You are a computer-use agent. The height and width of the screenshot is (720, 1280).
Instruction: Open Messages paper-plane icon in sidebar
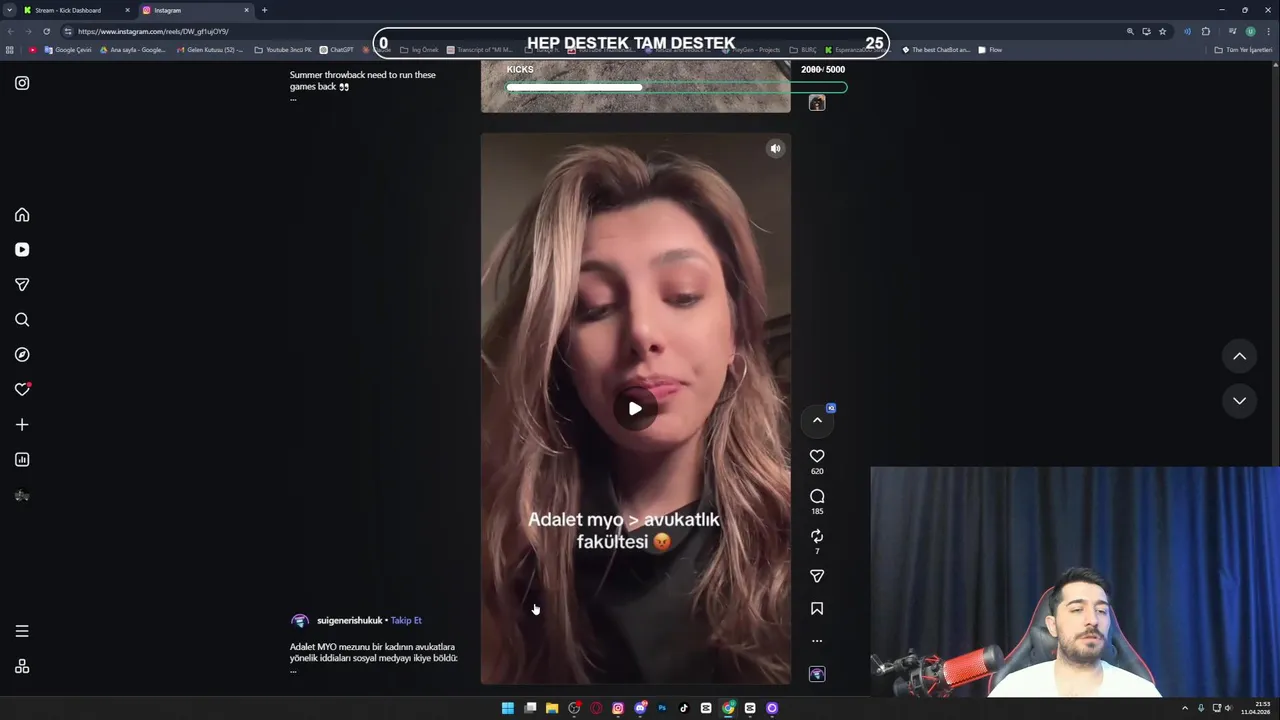tap(22, 285)
